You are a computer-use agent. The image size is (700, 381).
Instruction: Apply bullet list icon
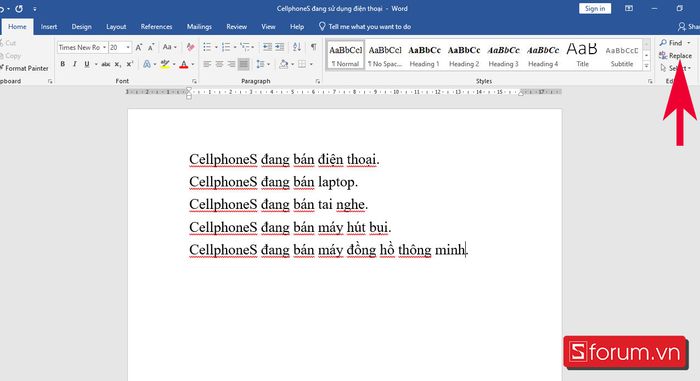pyautogui.click(x=207, y=47)
